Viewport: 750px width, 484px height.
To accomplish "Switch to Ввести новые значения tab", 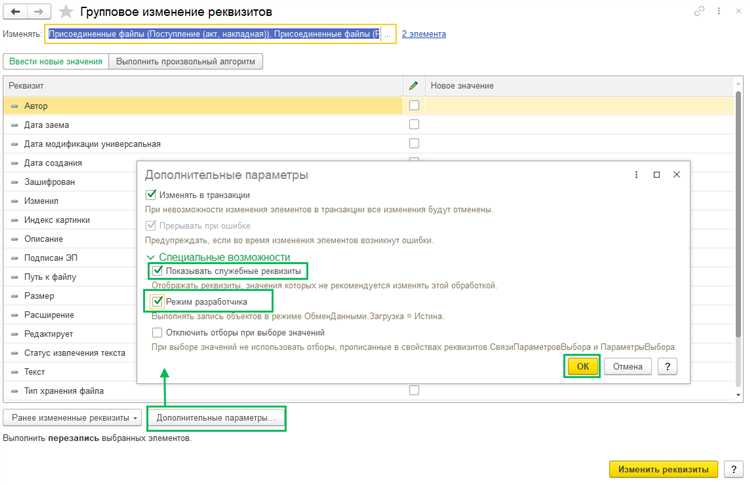I will point(56,62).
